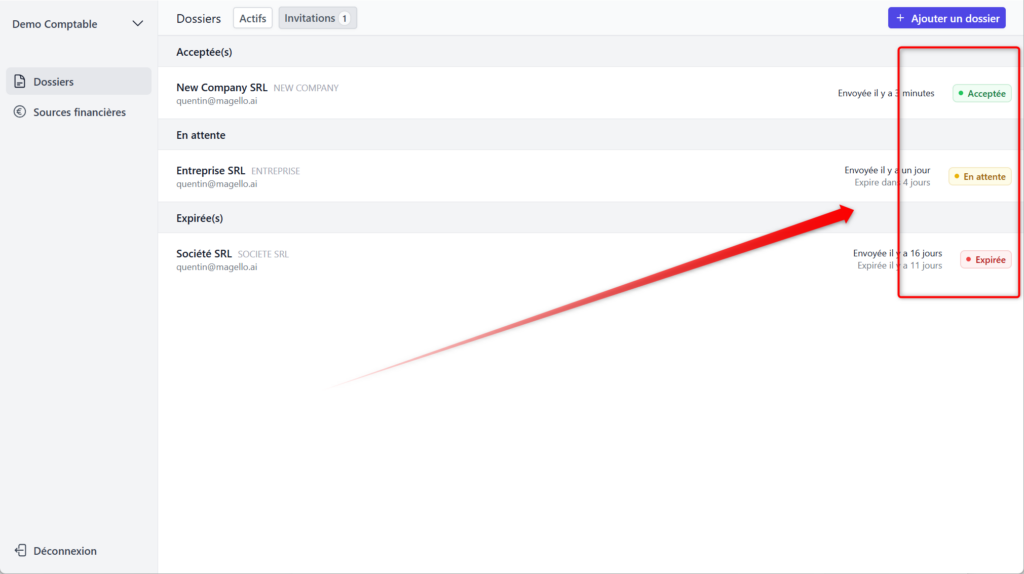Open the Société SRL expired invitation
This screenshot has height=574, width=1024.
click(x=204, y=254)
